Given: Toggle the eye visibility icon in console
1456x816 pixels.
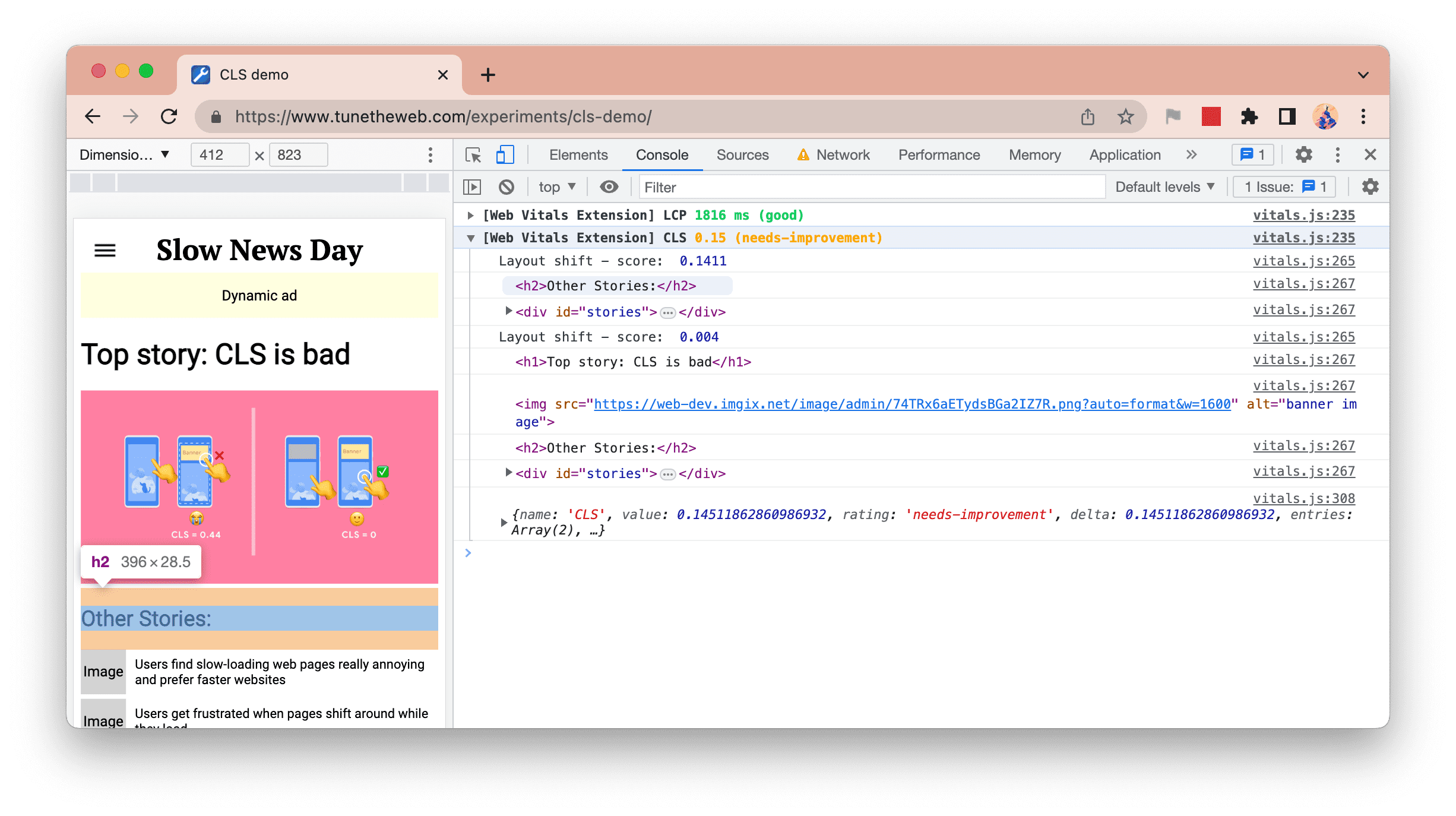Looking at the screenshot, I should pyautogui.click(x=608, y=187).
